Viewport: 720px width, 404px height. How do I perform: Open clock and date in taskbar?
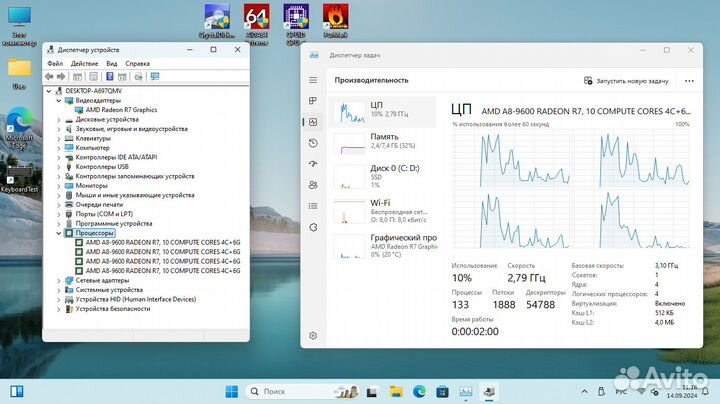coord(682,392)
